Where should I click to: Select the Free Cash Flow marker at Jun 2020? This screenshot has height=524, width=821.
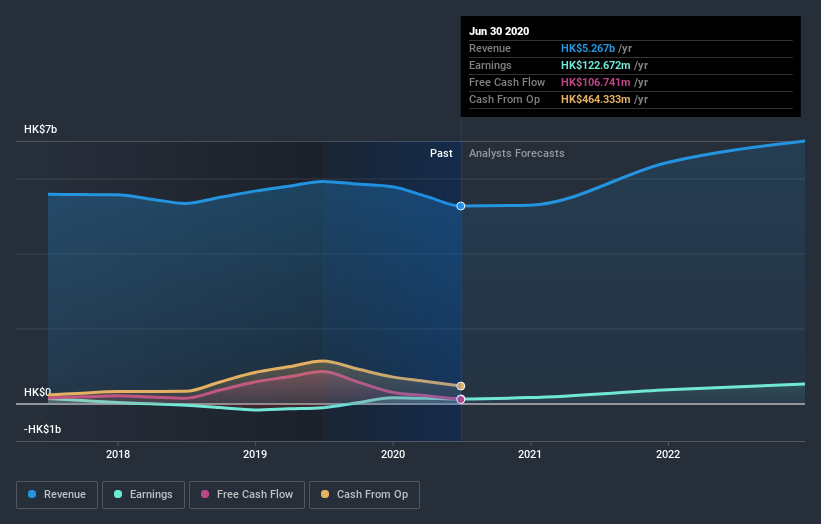coord(461,399)
